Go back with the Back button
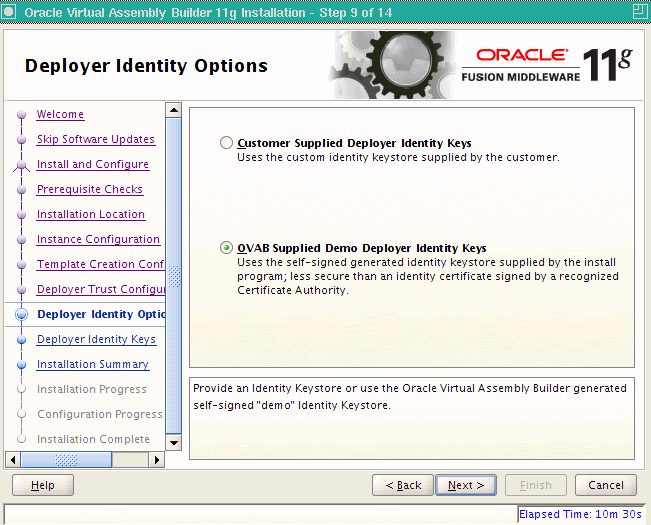 point(403,485)
